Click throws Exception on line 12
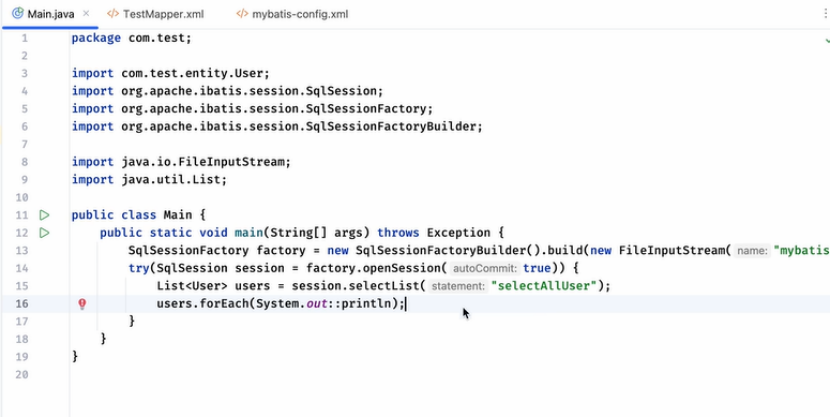Image resolution: width=830 pixels, height=417 pixels. coord(434,232)
